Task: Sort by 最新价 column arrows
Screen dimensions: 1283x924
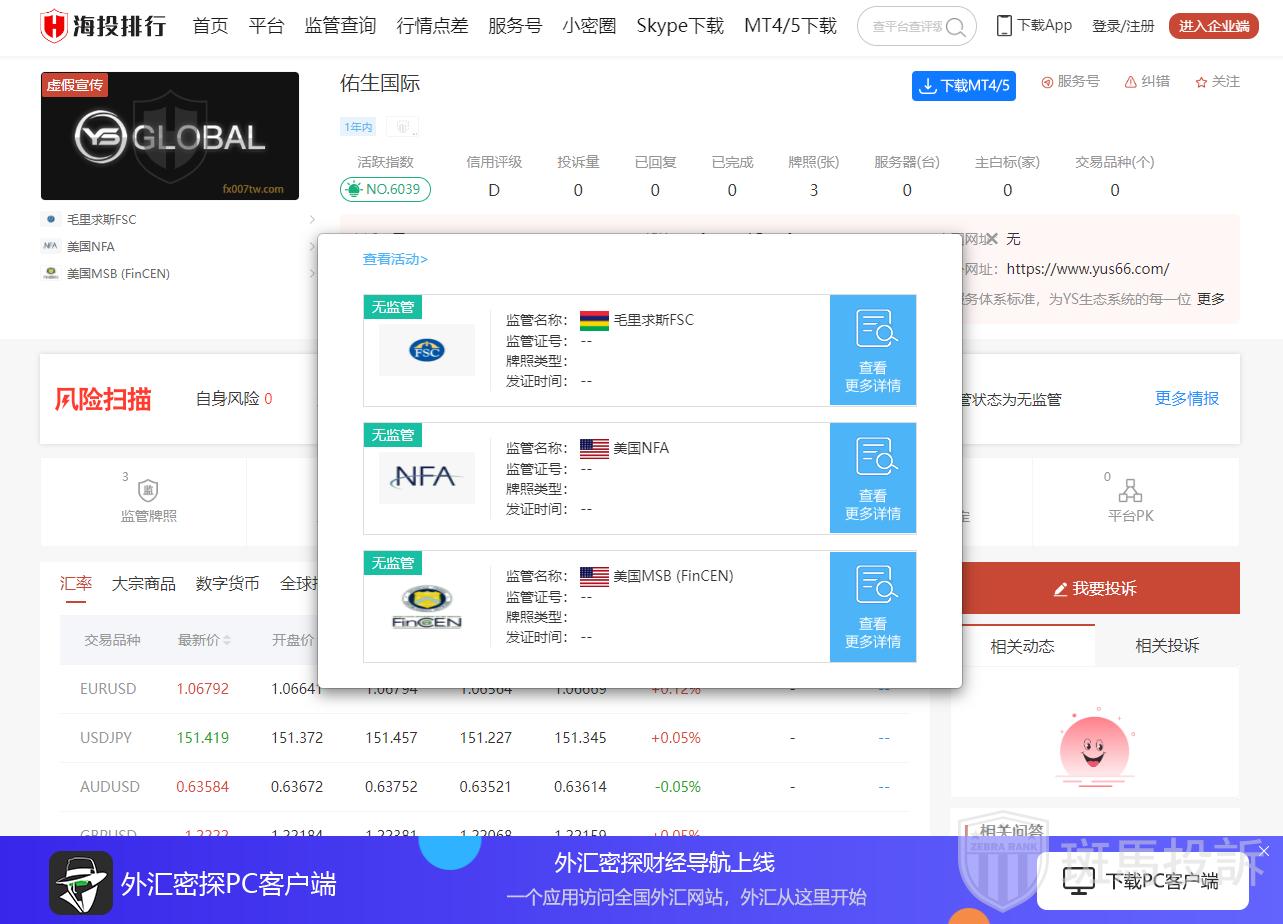Action: [227, 641]
